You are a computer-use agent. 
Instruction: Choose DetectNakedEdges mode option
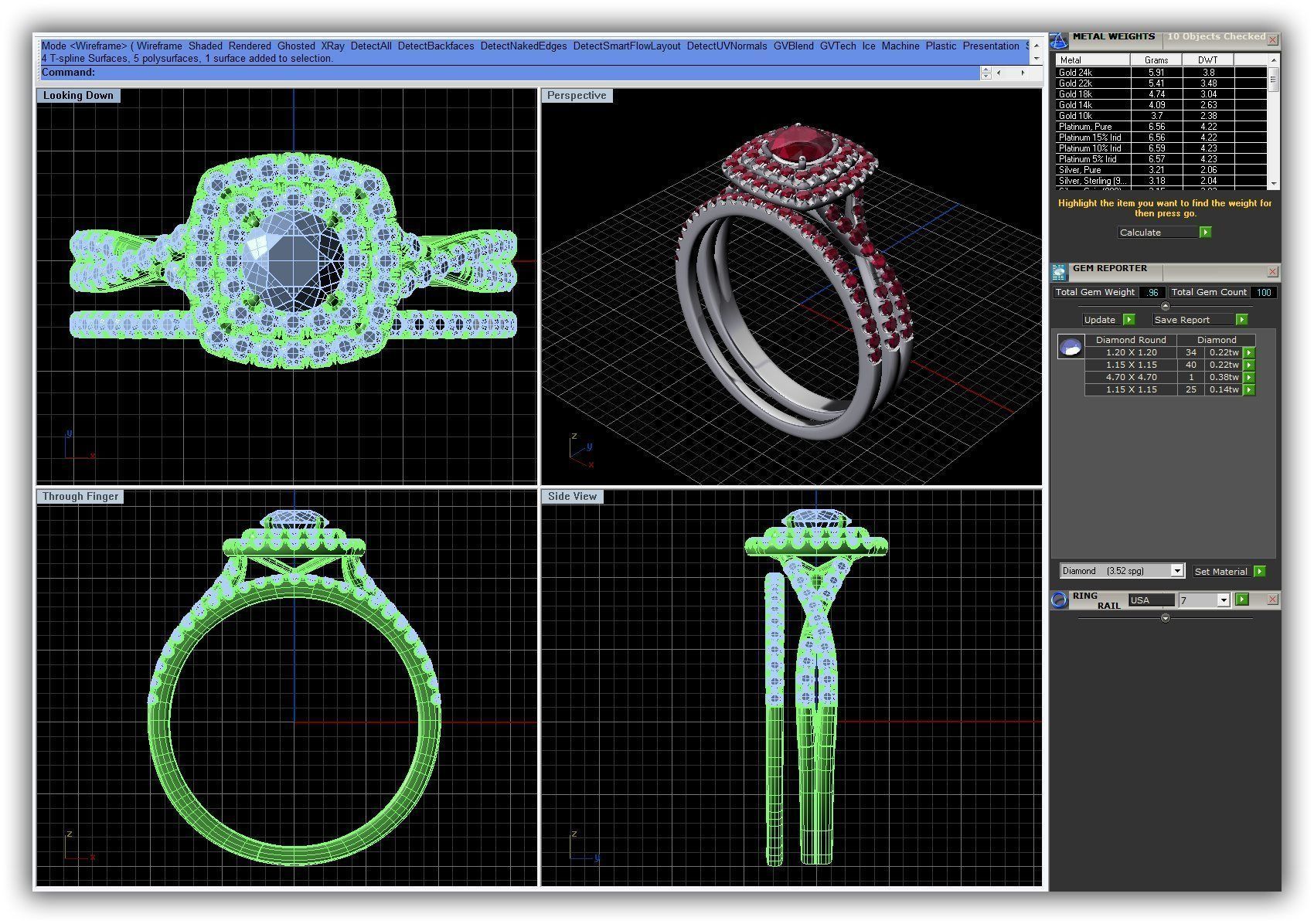tap(523, 46)
